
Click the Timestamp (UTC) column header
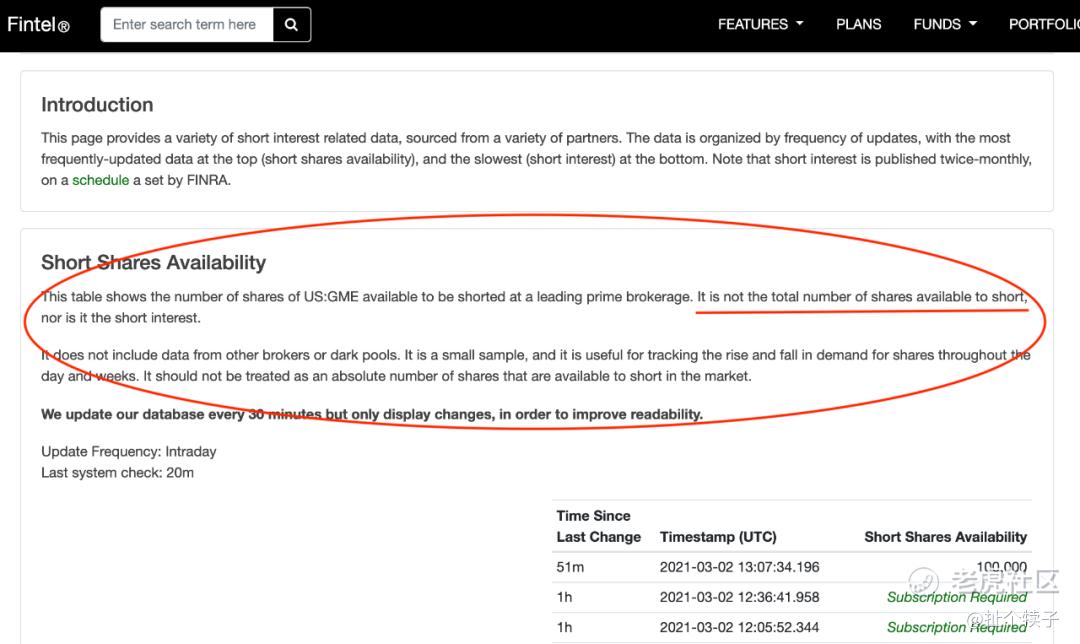(718, 537)
